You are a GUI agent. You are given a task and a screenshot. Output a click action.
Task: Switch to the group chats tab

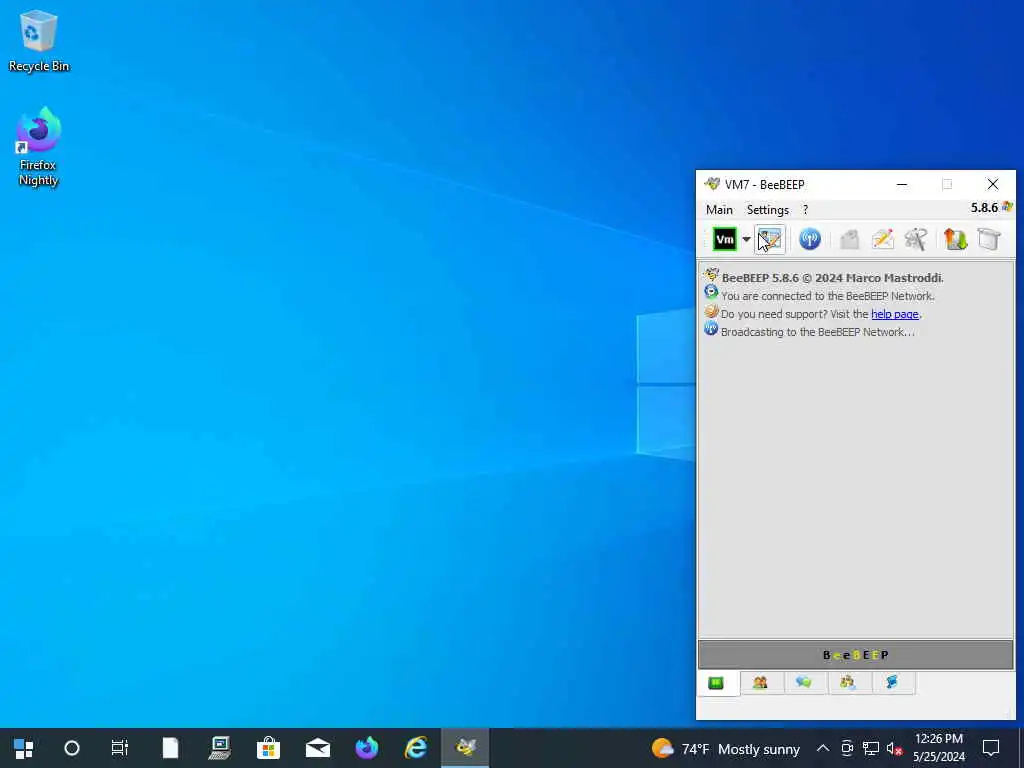pyautogui.click(x=848, y=683)
